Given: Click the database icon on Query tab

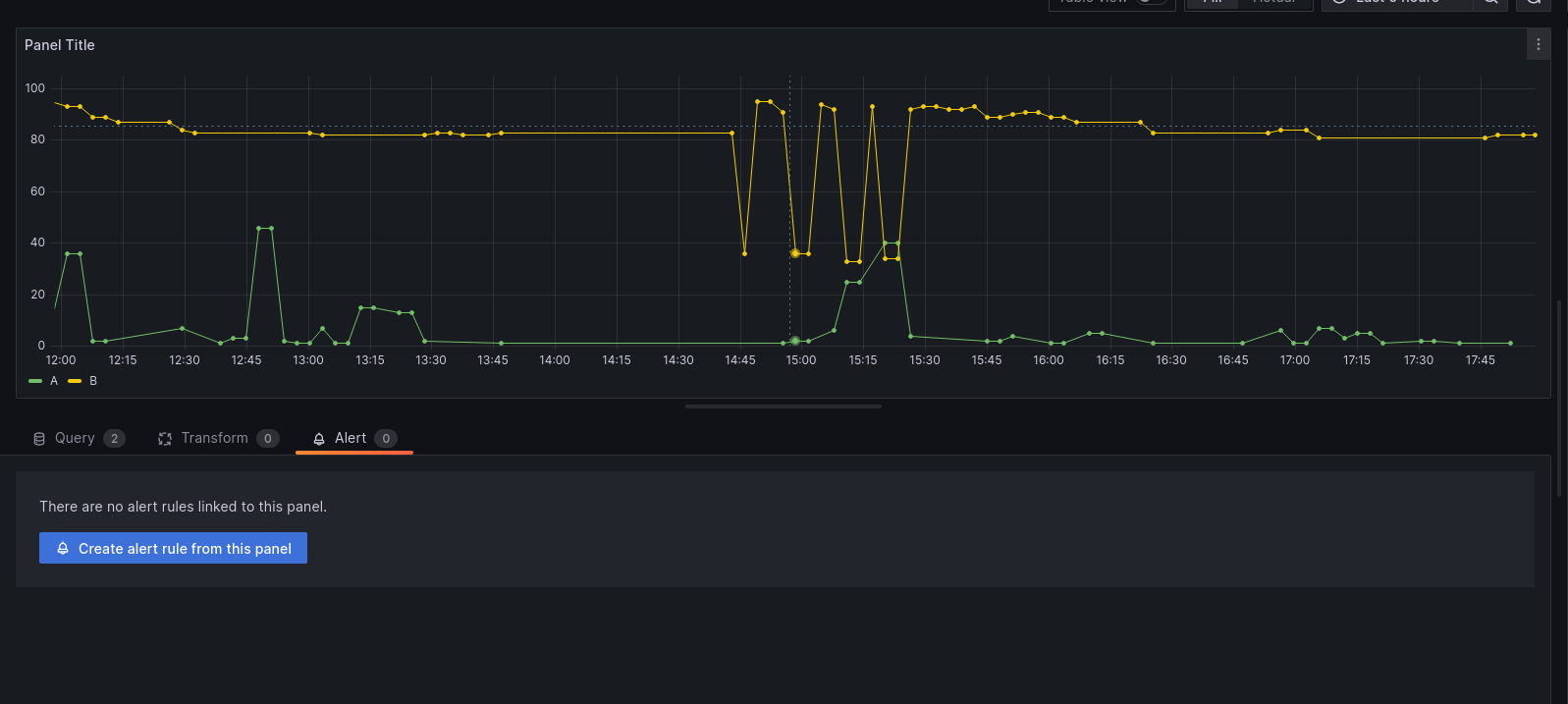Looking at the screenshot, I should [x=39, y=439].
